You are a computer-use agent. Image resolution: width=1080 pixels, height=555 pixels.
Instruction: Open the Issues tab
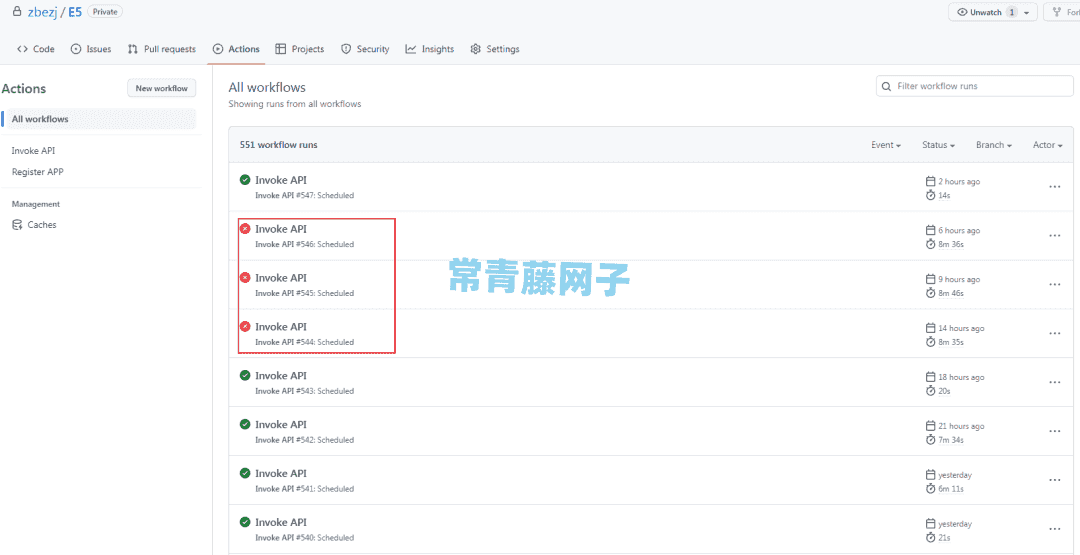click(x=91, y=49)
